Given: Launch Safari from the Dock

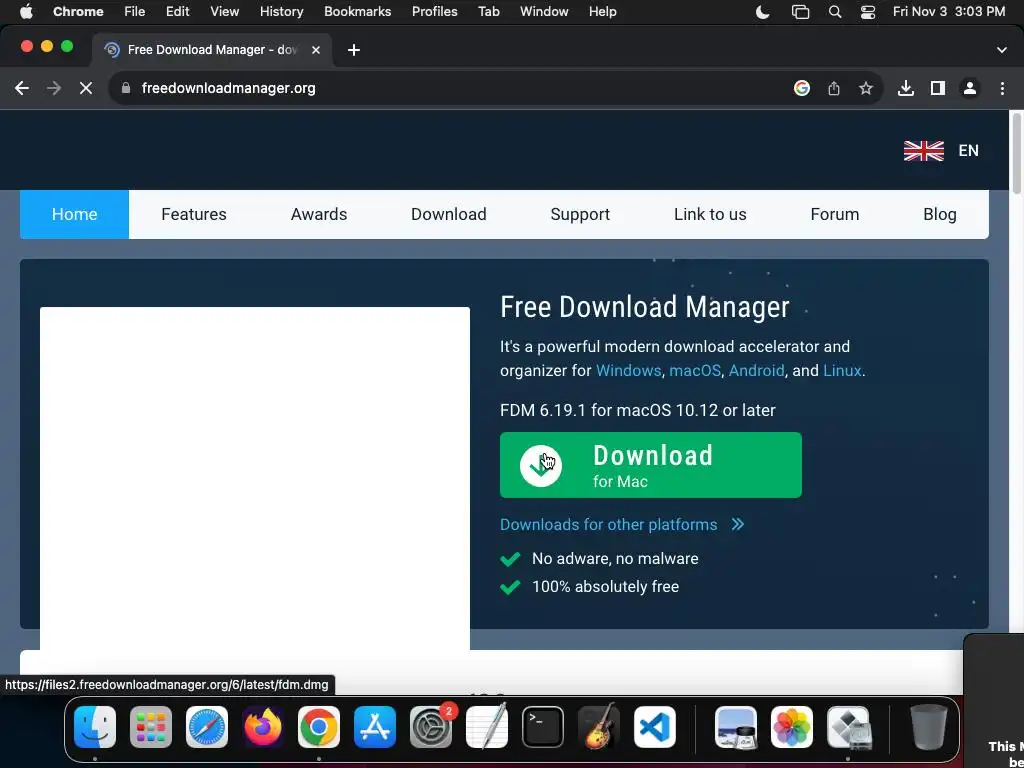Looking at the screenshot, I should 207,727.
